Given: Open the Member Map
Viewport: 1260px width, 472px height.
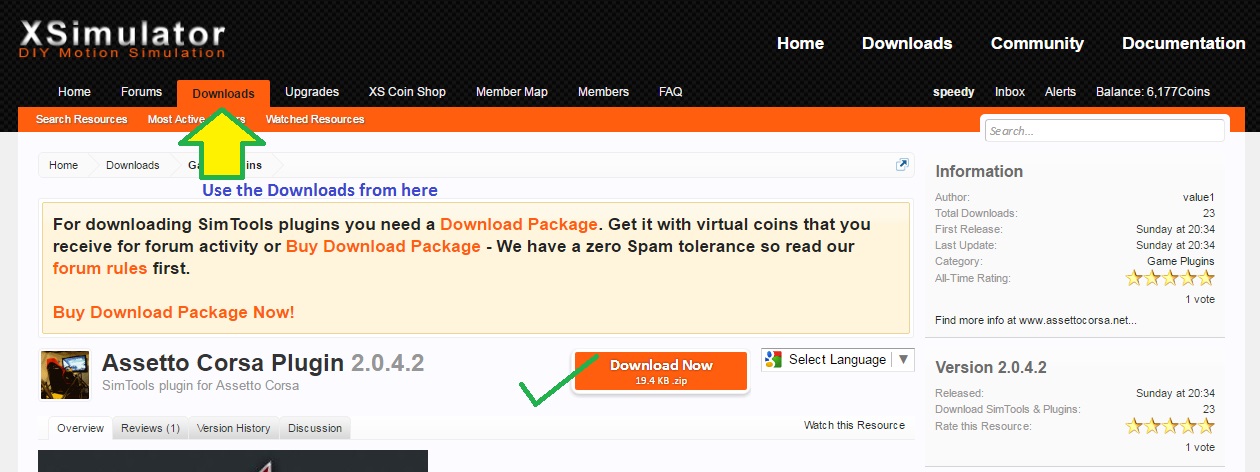Looking at the screenshot, I should pyautogui.click(x=512, y=92).
